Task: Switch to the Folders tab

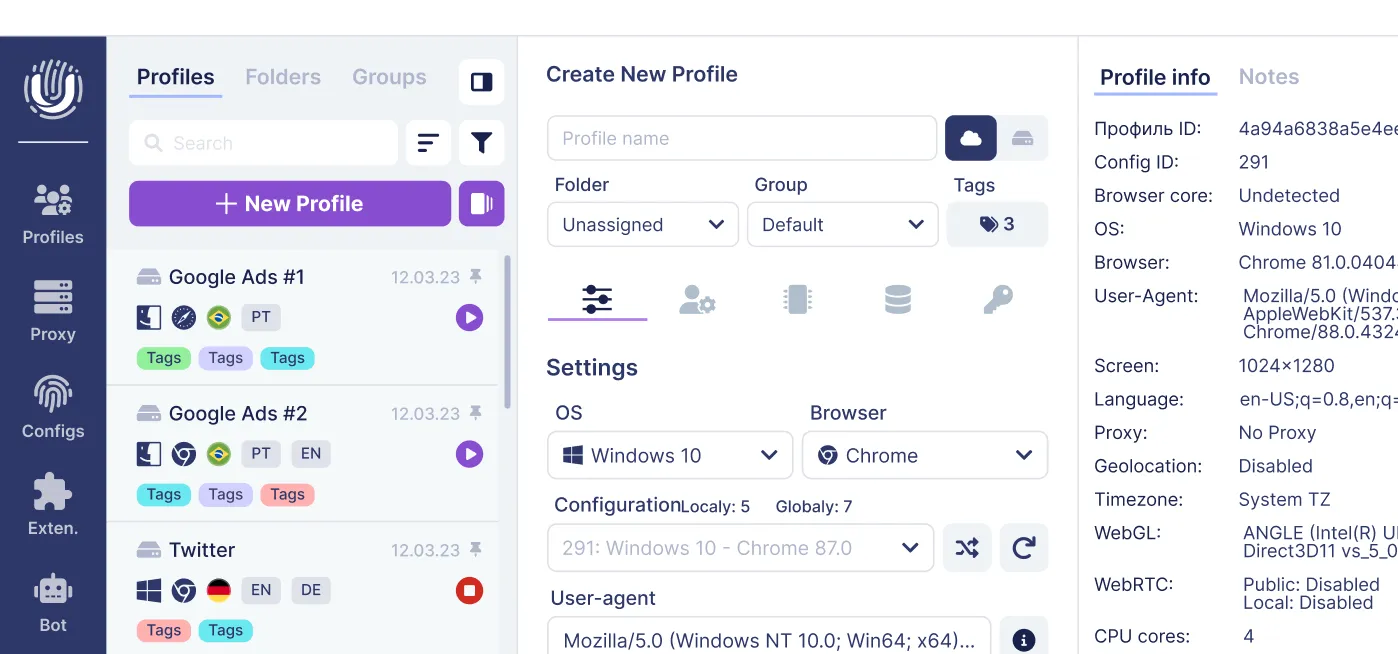Action: click(283, 77)
